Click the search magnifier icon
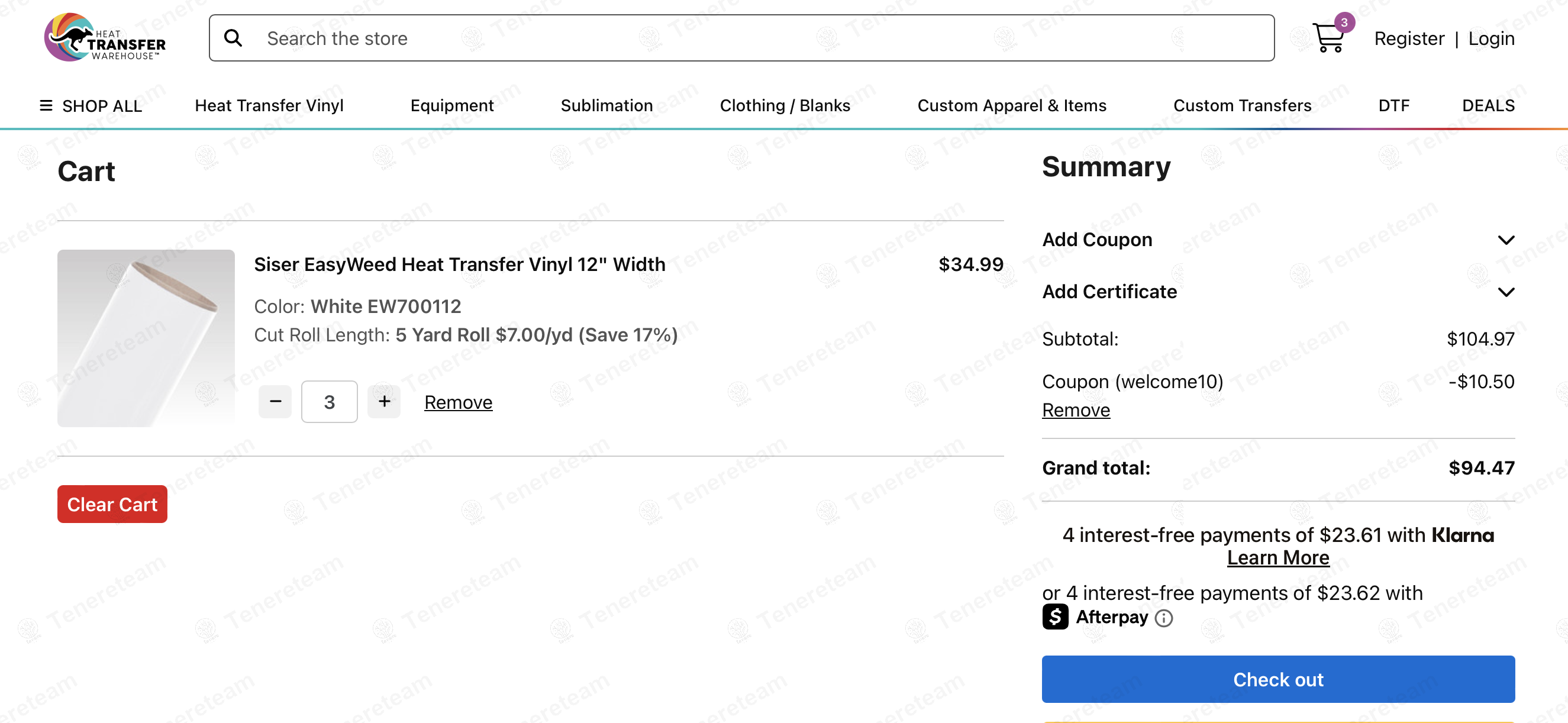The image size is (1568, 723). click(233, 38)
